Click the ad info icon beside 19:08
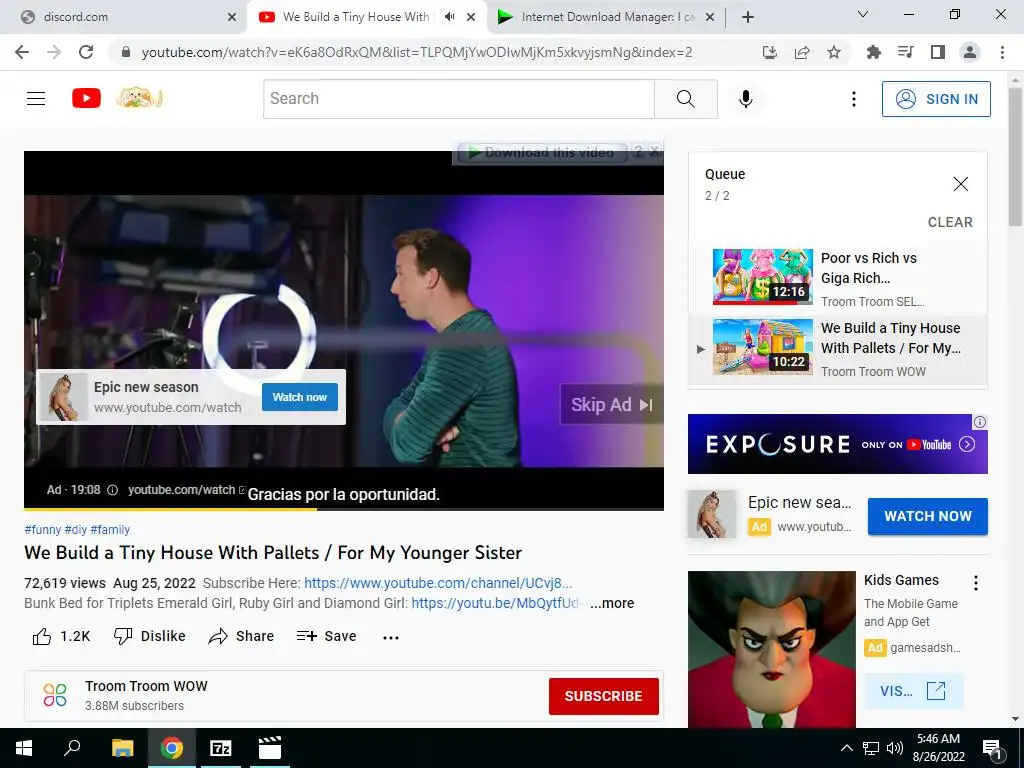Viewport: 1024px width, 768px height. click(x=112, y=490)
